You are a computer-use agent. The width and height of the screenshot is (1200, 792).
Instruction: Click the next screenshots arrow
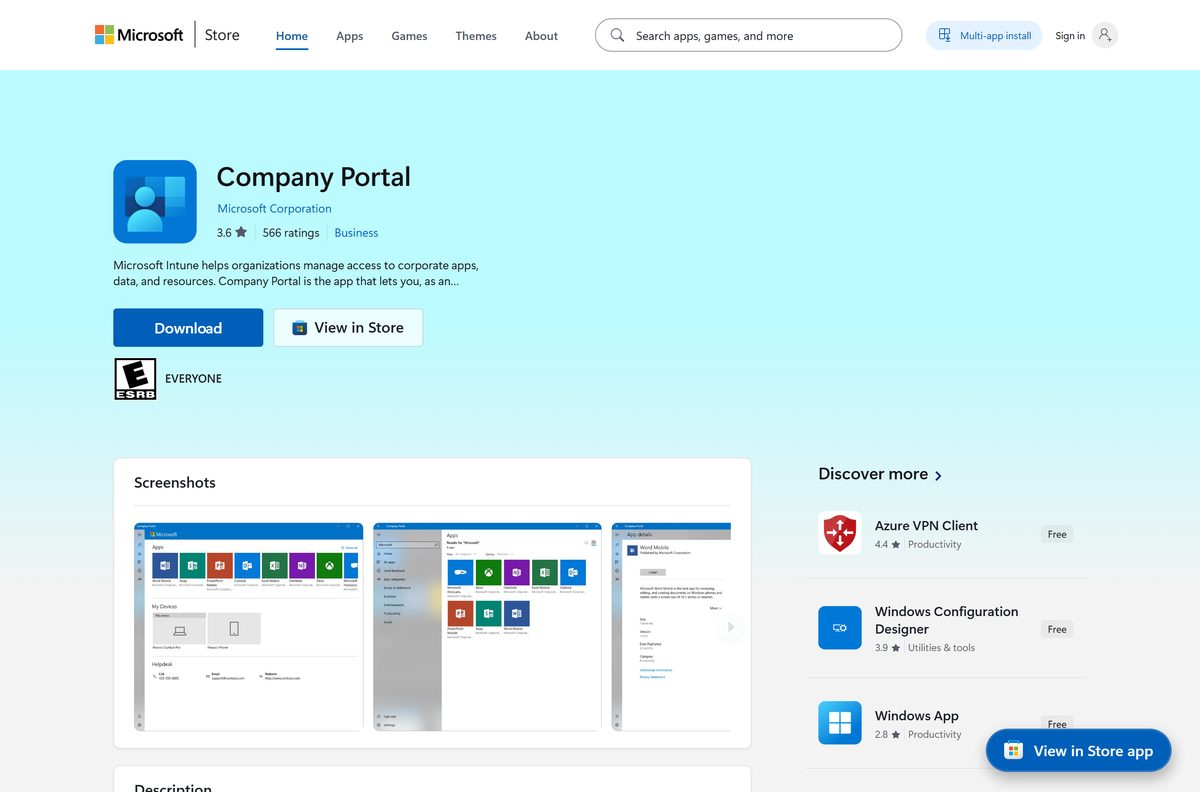click(731, 627)
